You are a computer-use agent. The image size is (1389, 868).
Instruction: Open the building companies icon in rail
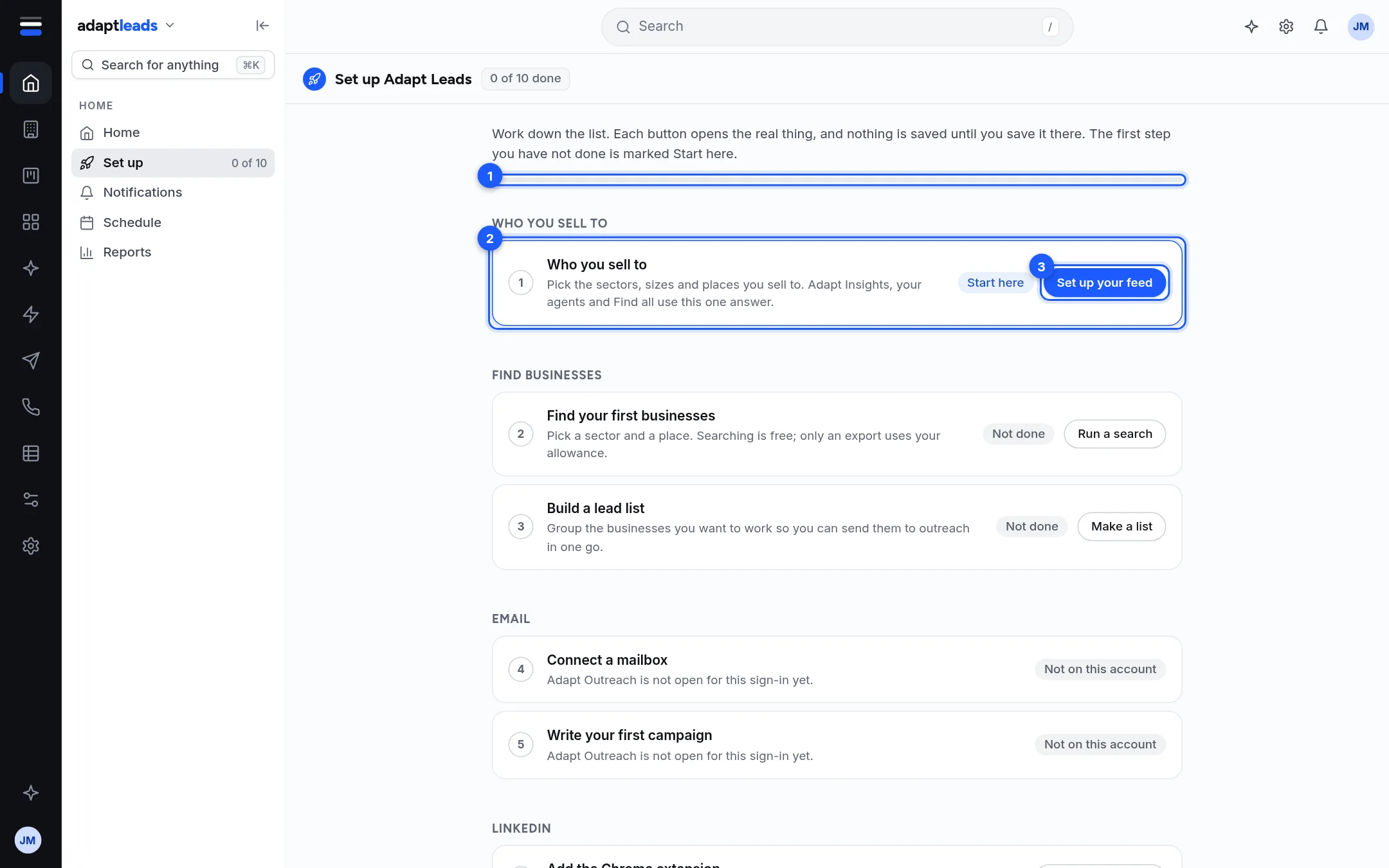[x=31, y=129]
